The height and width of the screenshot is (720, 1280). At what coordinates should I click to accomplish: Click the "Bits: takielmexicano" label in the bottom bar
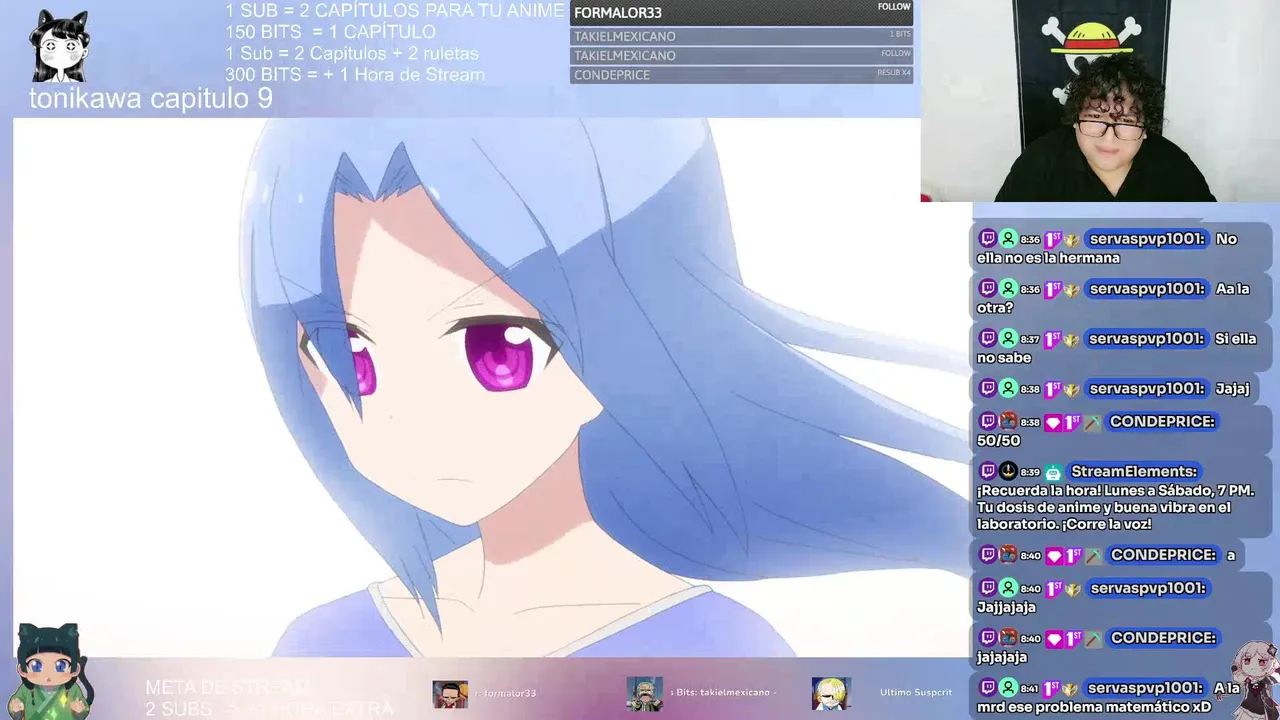pyautogui.click(x=725, y=693)
